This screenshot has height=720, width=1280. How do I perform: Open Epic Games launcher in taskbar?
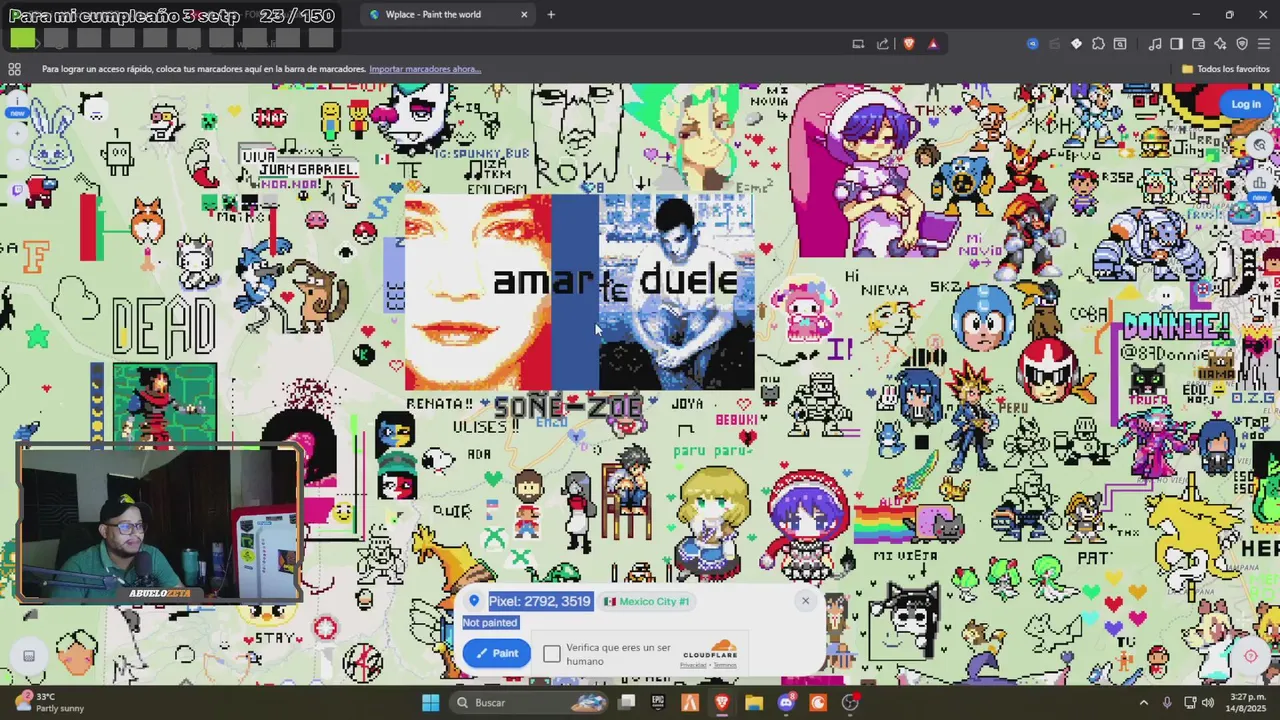[x=658, y=702]
